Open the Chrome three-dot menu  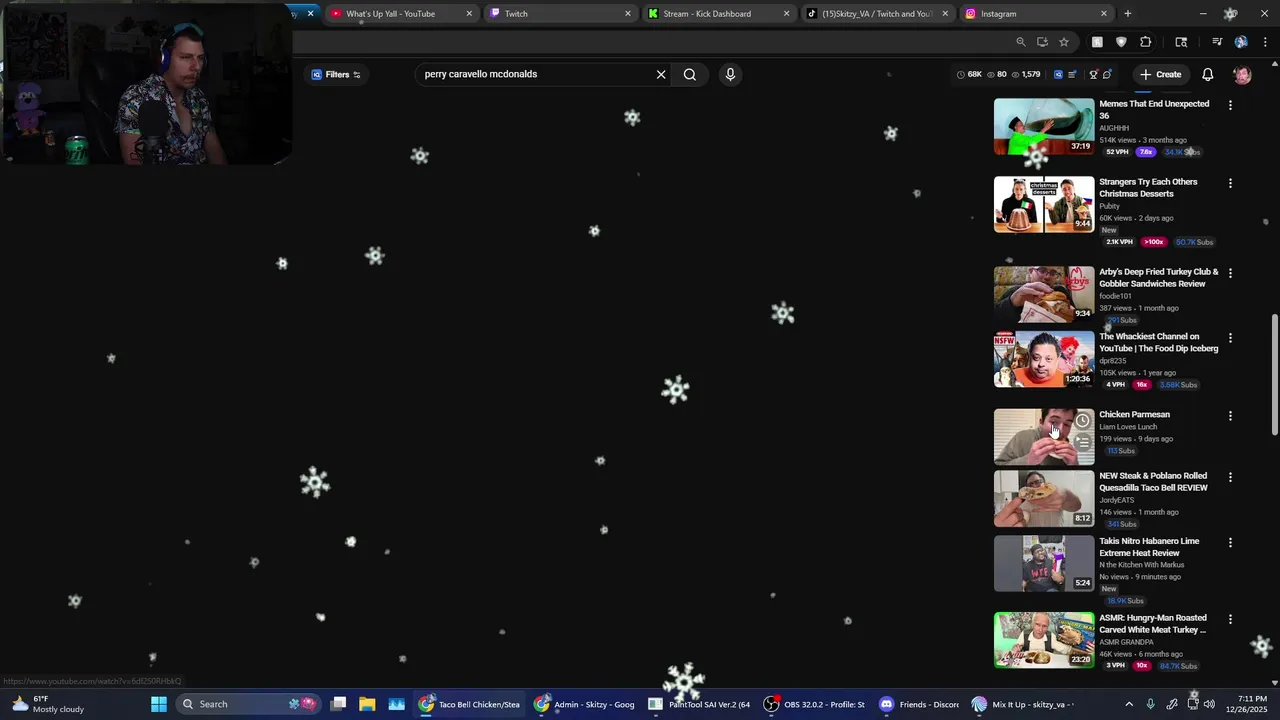click(x=1265, y=42)
